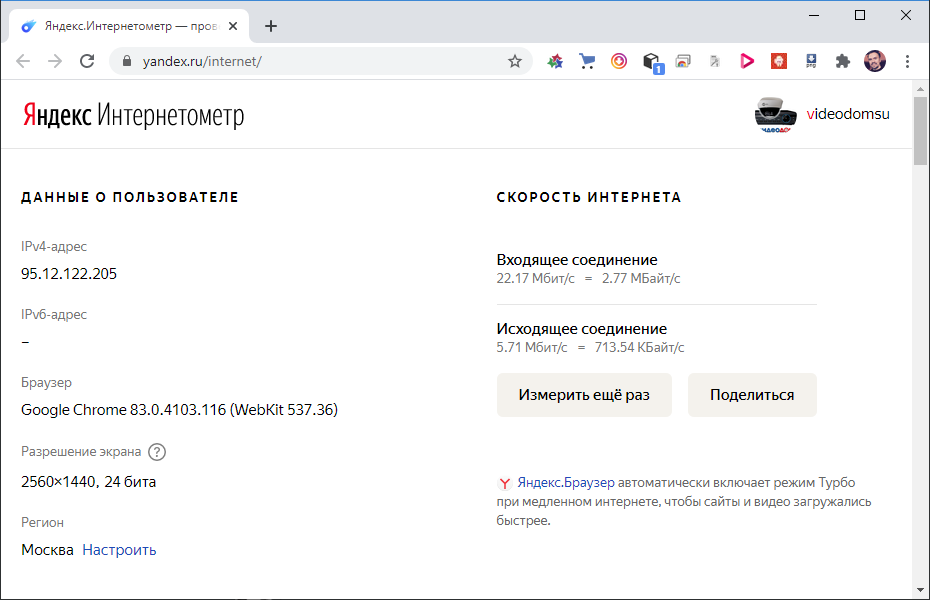
Task: Open the Chrome profile avatar
Action: click(875, 61)
